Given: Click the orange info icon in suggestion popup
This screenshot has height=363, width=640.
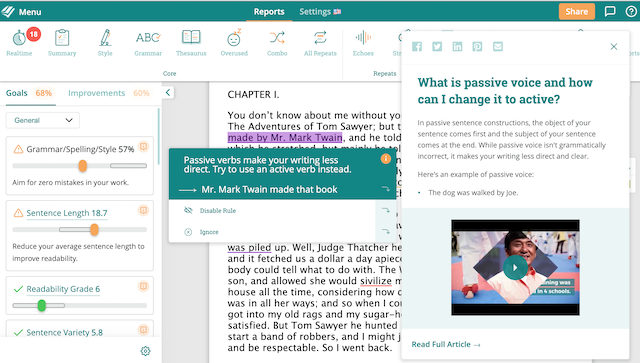Looking at the screenshot, I should 385,159.
